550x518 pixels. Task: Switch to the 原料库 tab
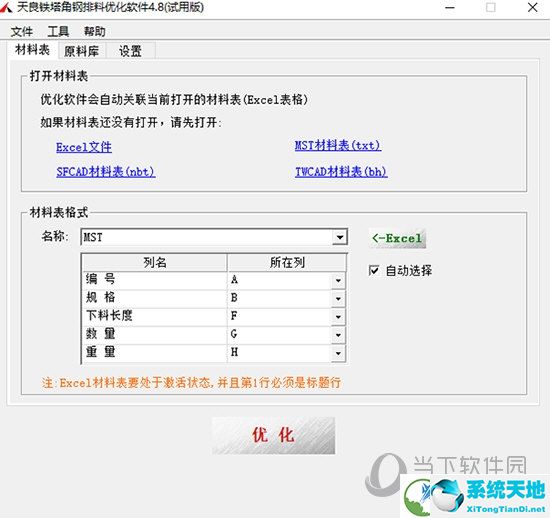pyautogui.click(x=81, y=51)
